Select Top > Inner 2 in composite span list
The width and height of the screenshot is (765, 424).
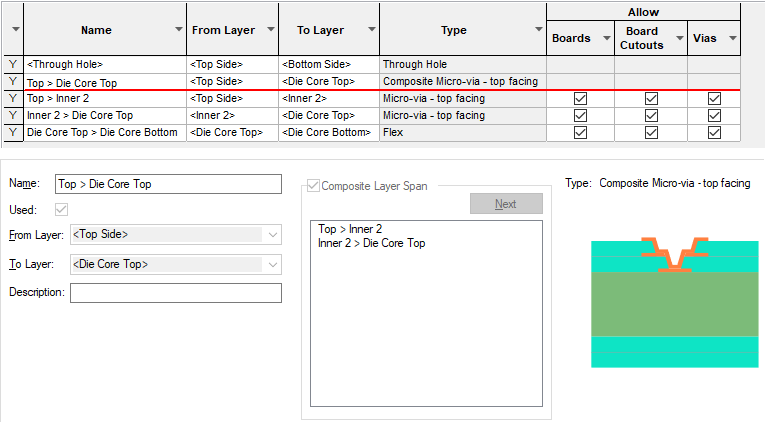click(349, 230)
